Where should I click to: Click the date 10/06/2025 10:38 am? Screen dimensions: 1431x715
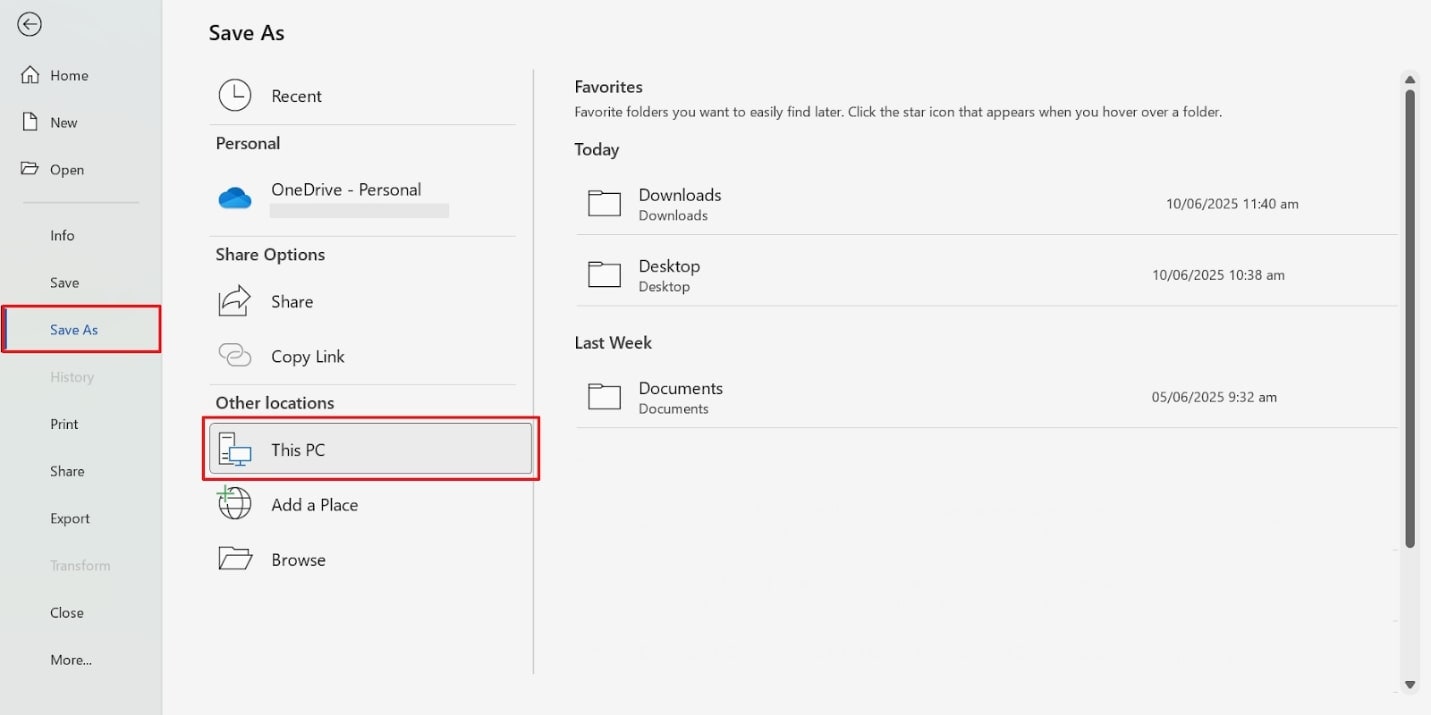[1218, 274]
